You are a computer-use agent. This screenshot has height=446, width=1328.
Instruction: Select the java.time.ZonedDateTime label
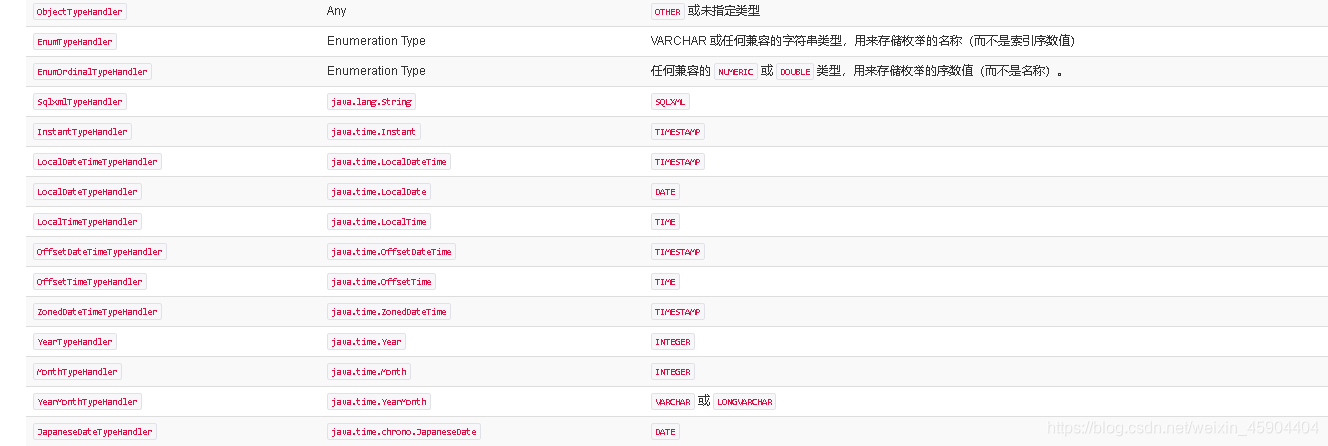point(389,312)
